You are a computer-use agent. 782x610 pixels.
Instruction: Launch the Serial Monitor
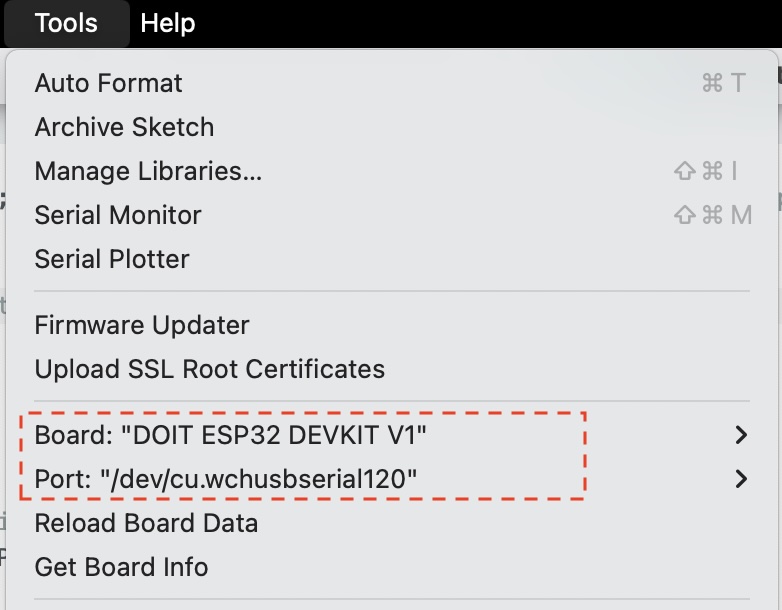(118, 215)
